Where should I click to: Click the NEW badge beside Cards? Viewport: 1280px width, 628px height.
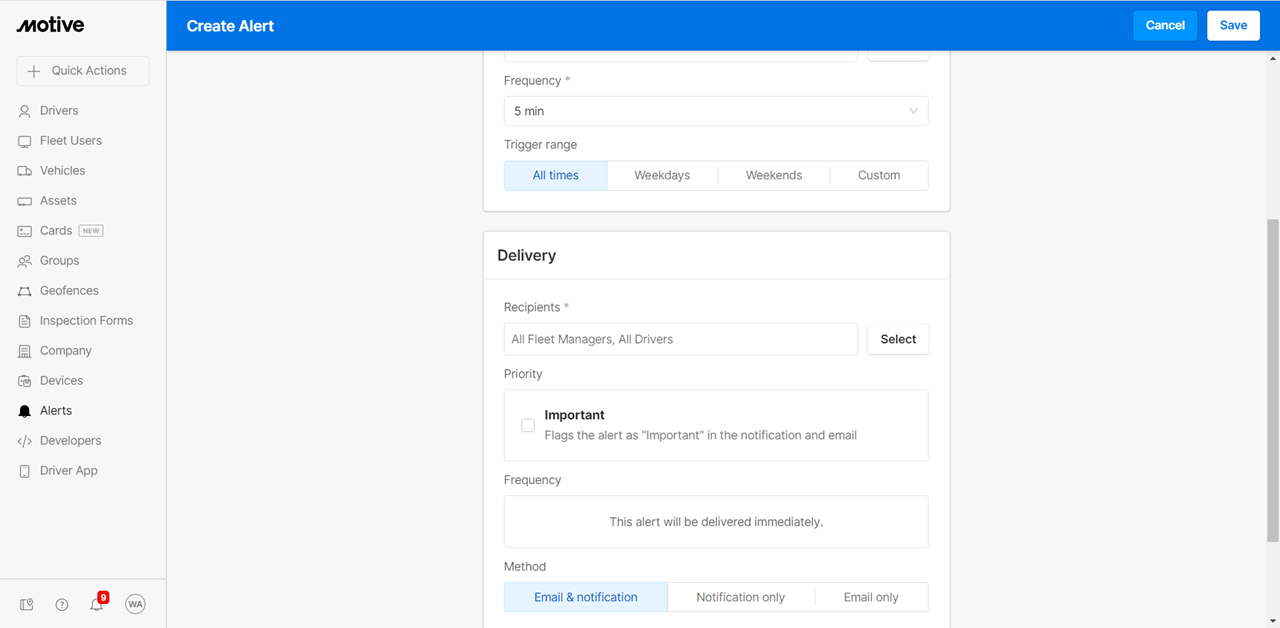click(91, 231)
